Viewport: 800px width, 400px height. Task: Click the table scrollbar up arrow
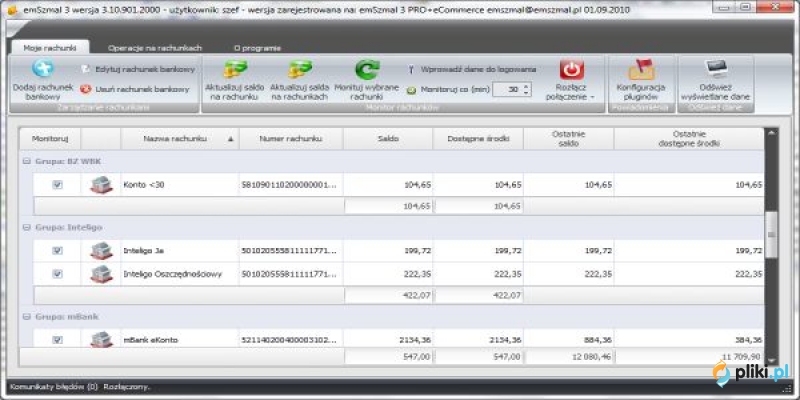click(771, 133)
